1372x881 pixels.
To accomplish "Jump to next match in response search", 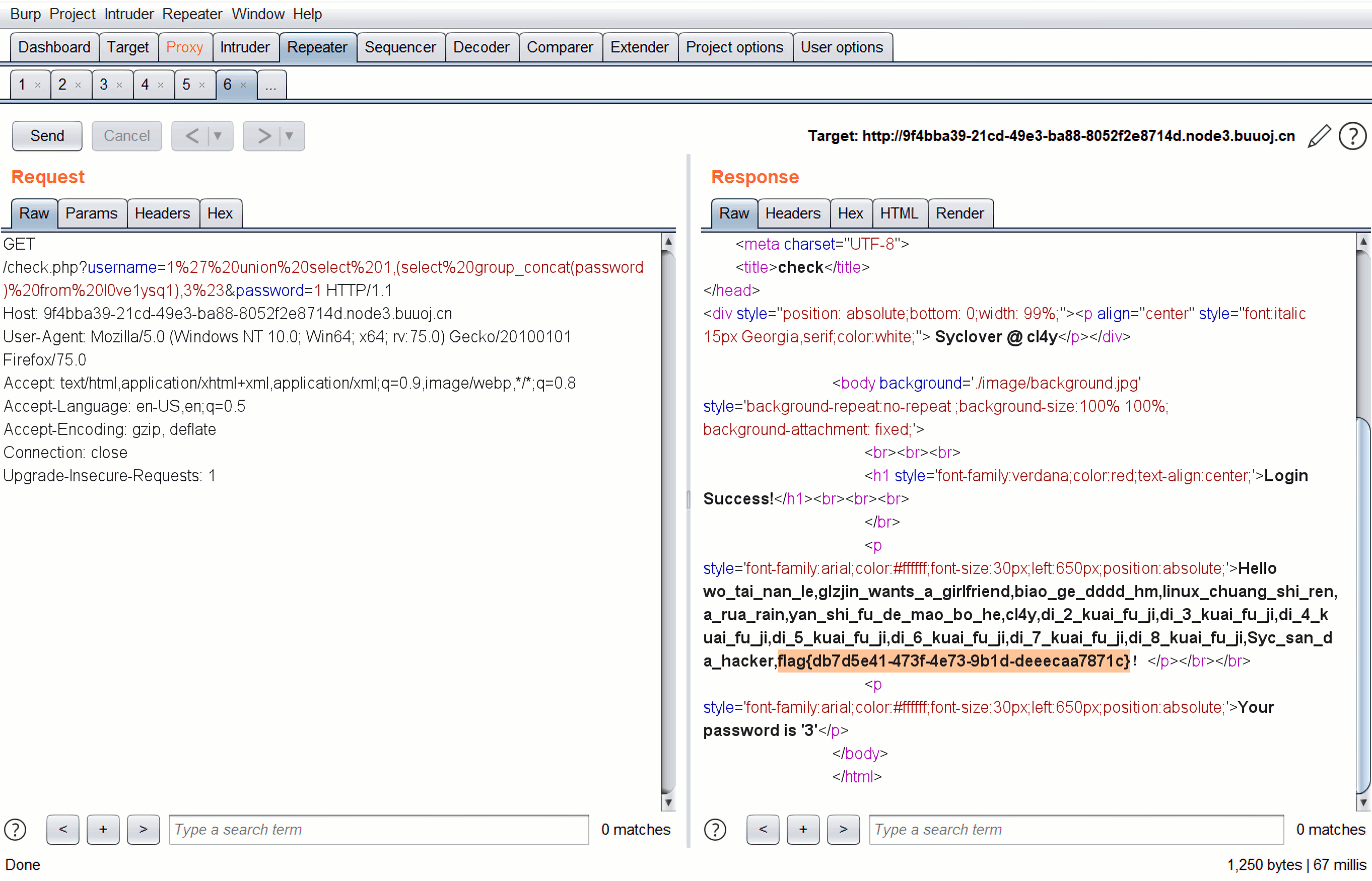I will click(843, 830).
